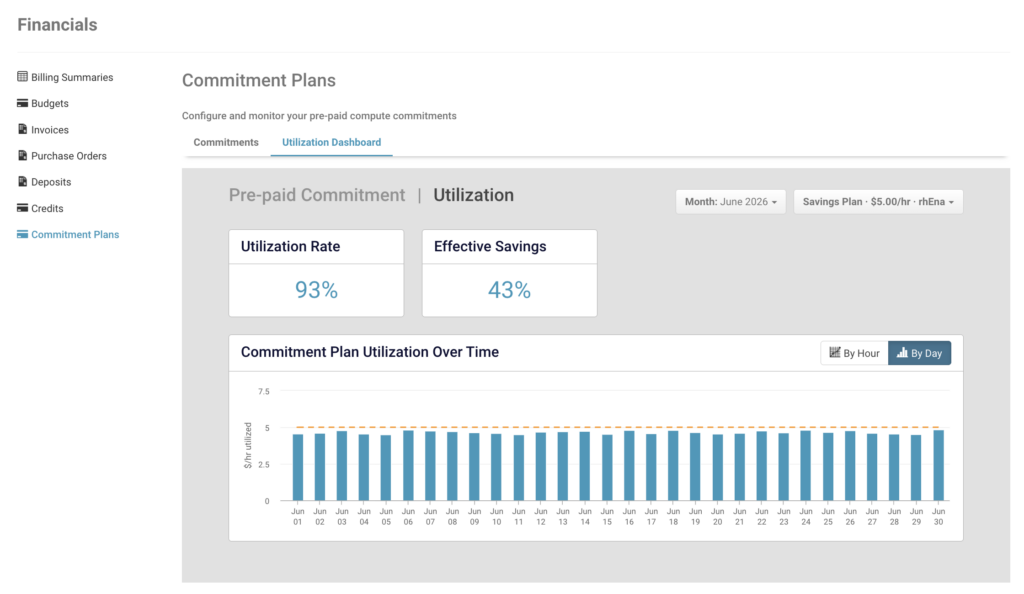Click the $/hr utilized axis label

248,445
